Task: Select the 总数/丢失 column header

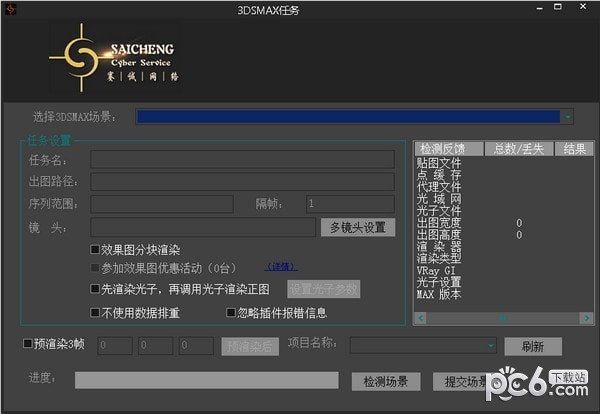Action: (519, 149)
